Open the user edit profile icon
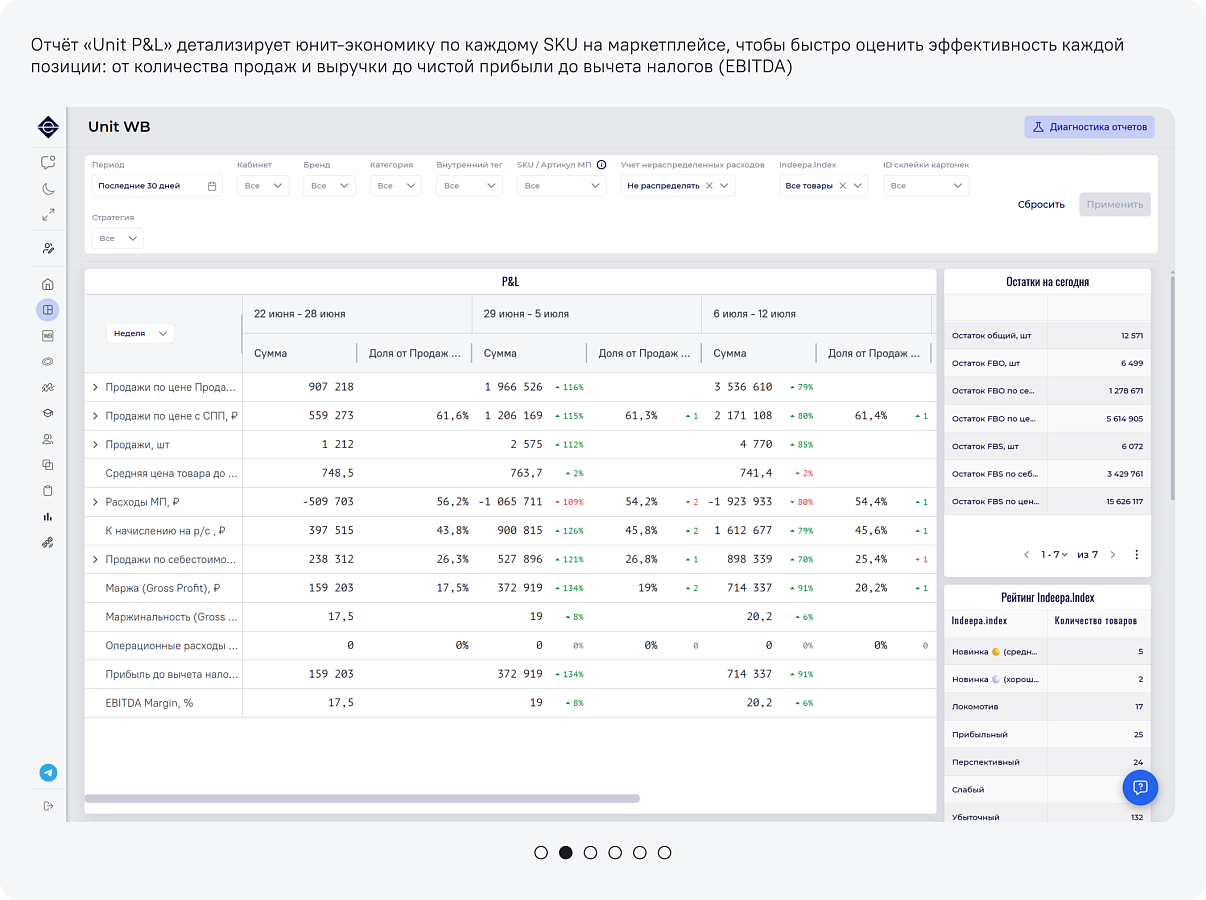 (x=48, y=248)
